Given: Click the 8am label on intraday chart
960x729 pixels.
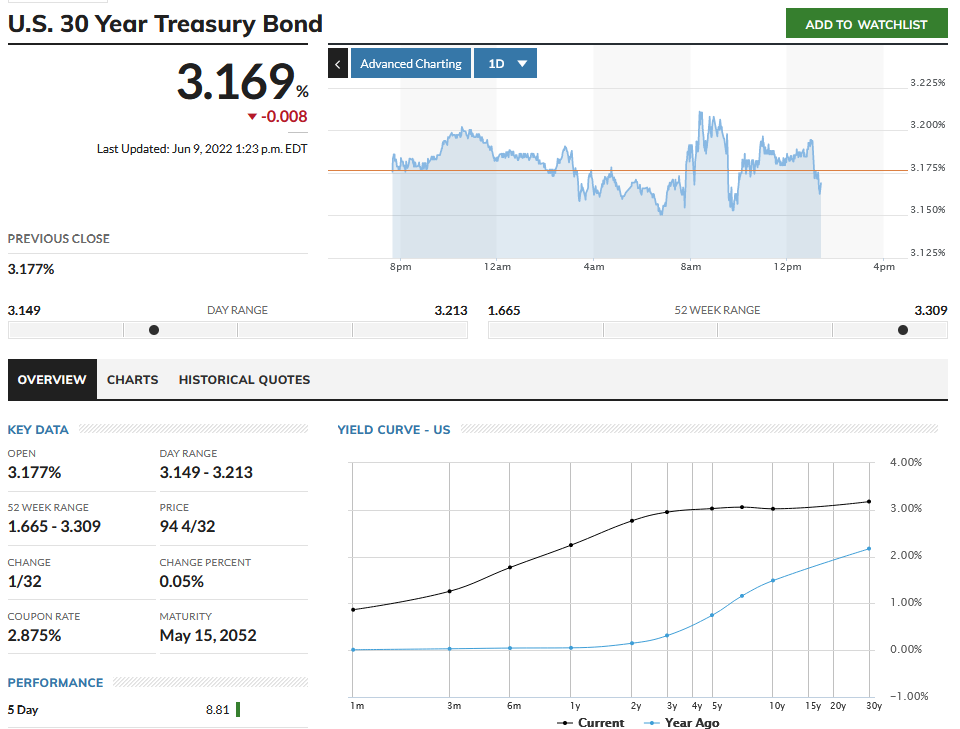Looking at the screenshot, I should tap(691, 267).
